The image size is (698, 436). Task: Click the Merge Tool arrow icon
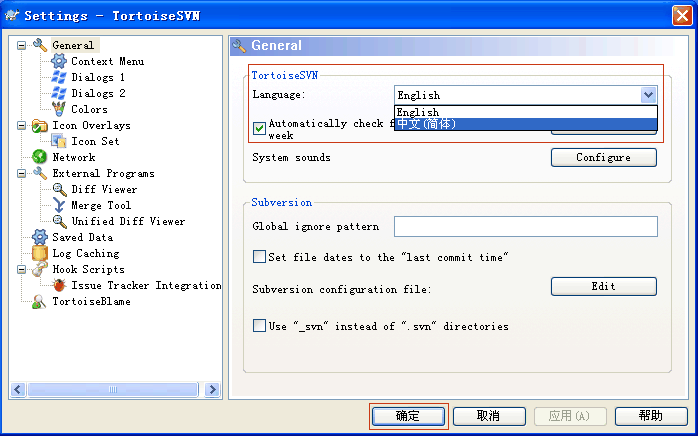click(59, 205)
